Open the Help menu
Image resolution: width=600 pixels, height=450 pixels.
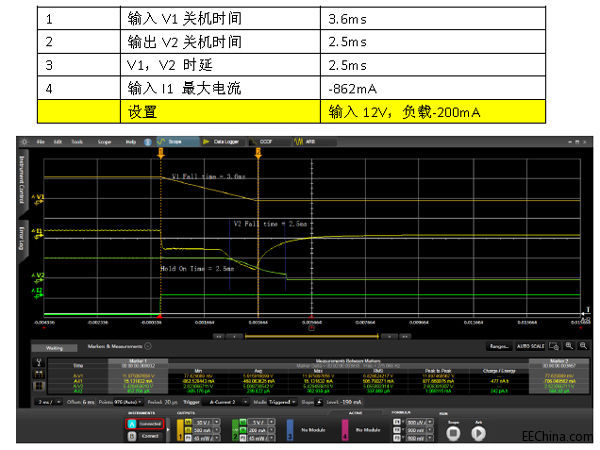131,142
